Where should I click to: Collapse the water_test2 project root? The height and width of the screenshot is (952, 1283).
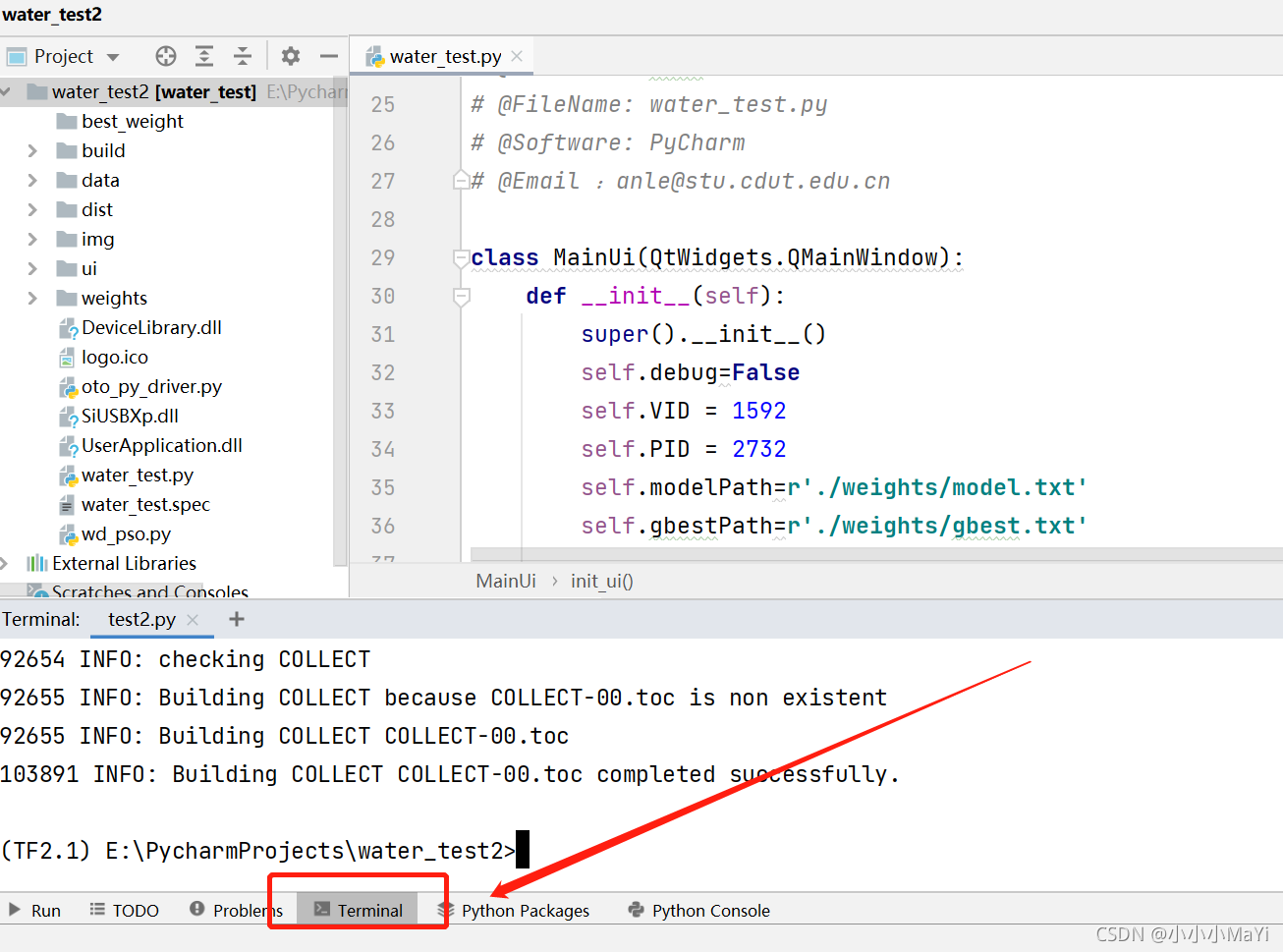tap(6, 91)
